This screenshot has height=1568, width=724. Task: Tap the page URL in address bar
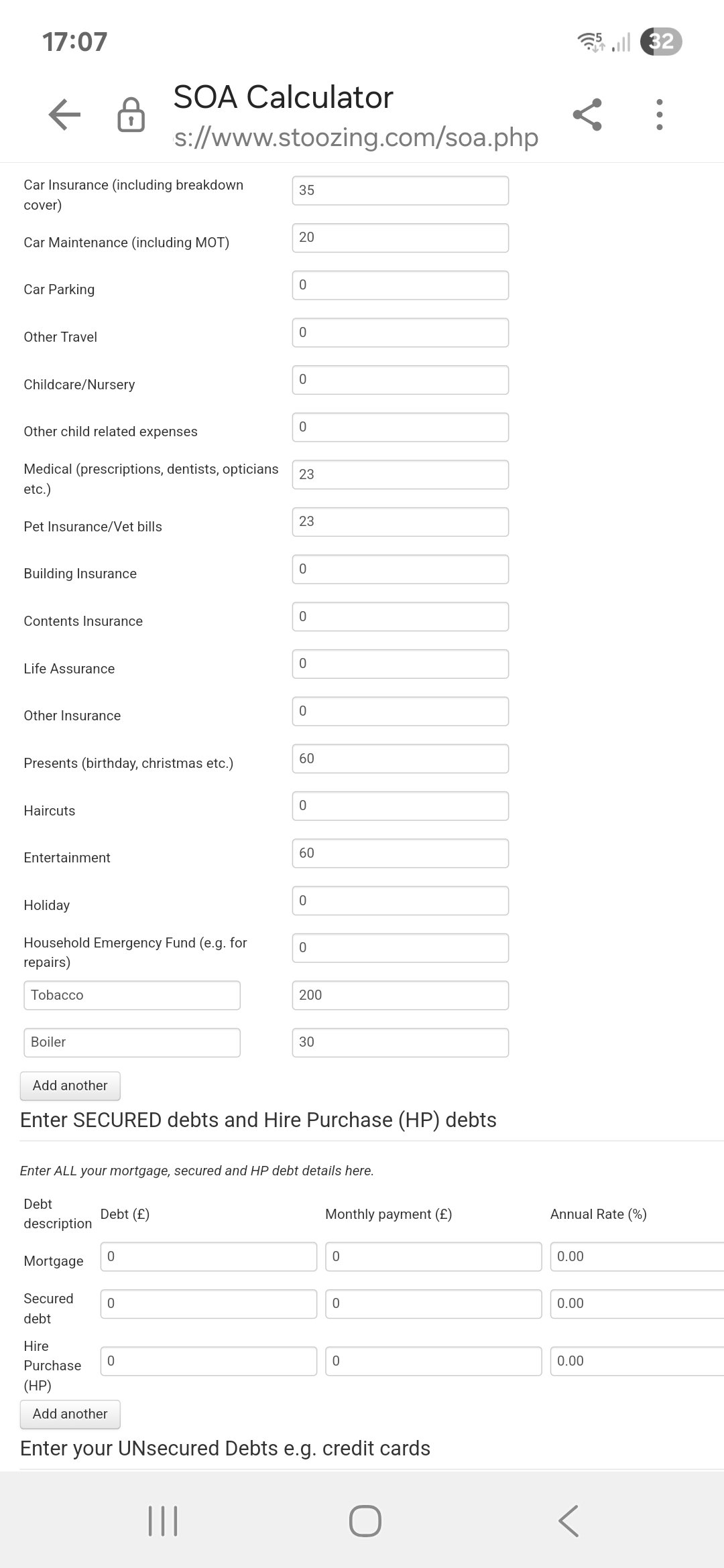(356, 137)
